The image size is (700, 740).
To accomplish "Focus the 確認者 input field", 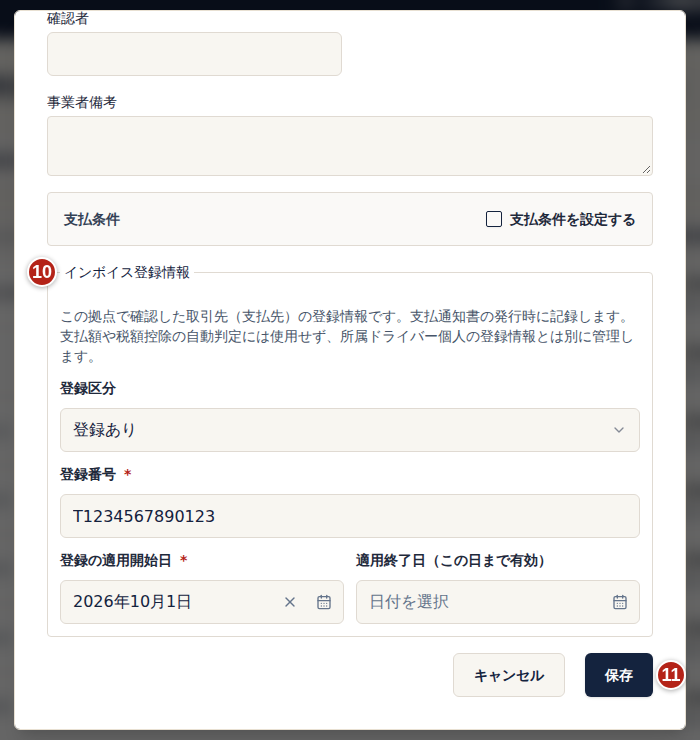I will coord(194,54).
